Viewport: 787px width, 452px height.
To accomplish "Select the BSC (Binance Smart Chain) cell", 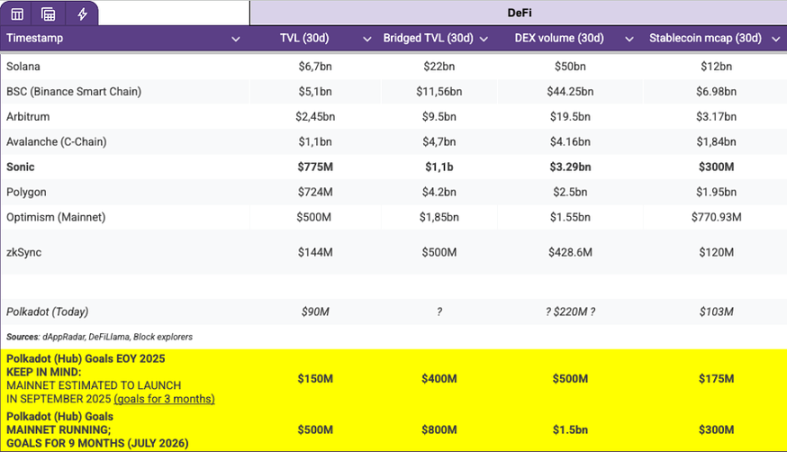I will pyautogui.click(x=74, y=91).
